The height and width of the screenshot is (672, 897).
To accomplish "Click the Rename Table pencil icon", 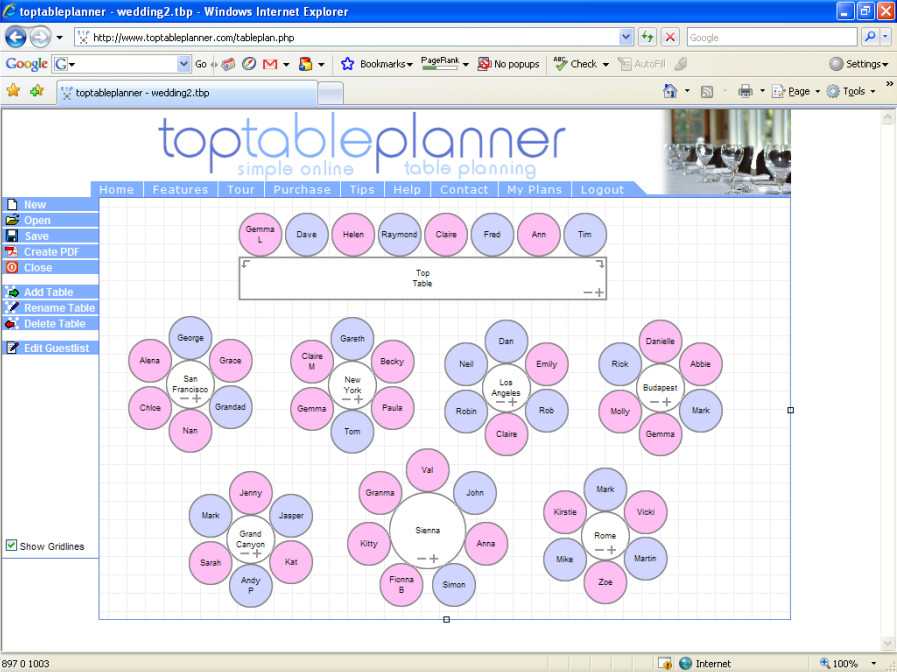I will [12, 308].
